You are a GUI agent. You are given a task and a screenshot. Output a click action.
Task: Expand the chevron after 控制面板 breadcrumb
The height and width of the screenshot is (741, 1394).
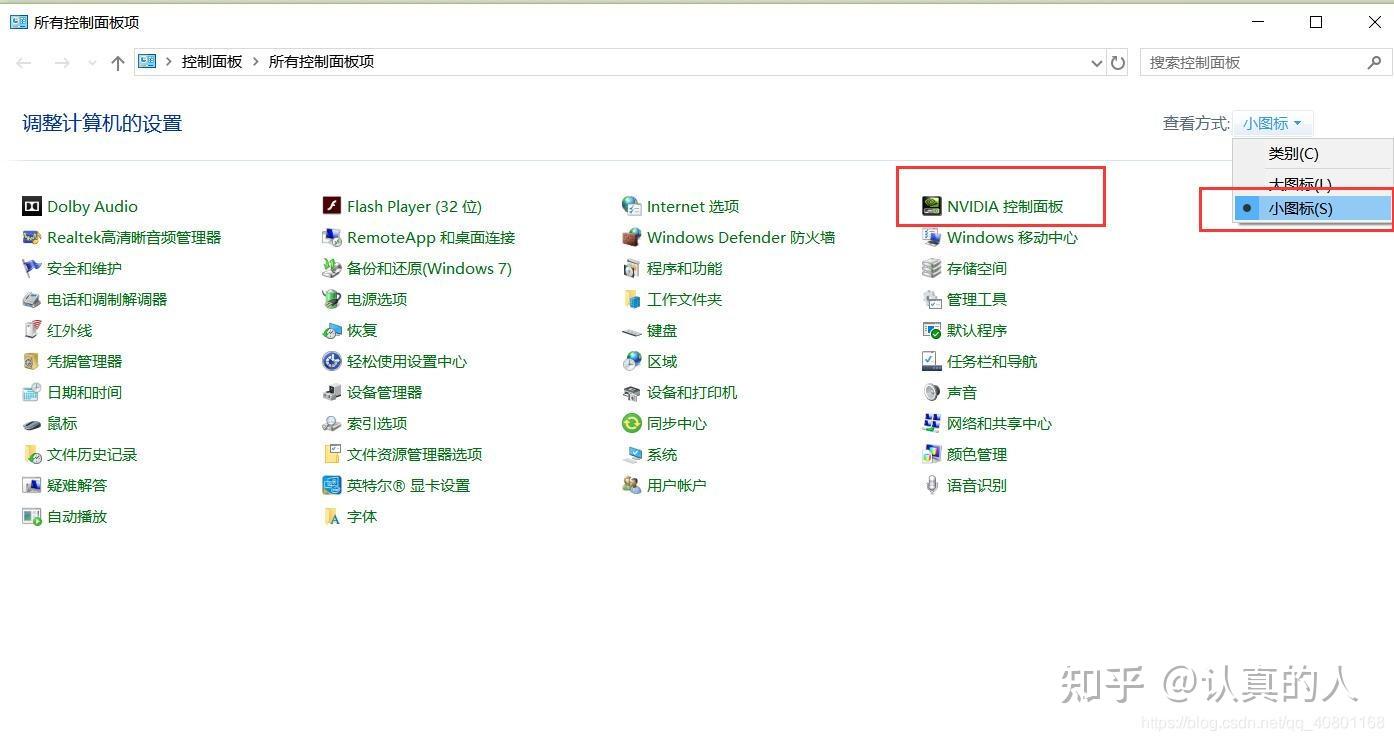coord(255,62)
